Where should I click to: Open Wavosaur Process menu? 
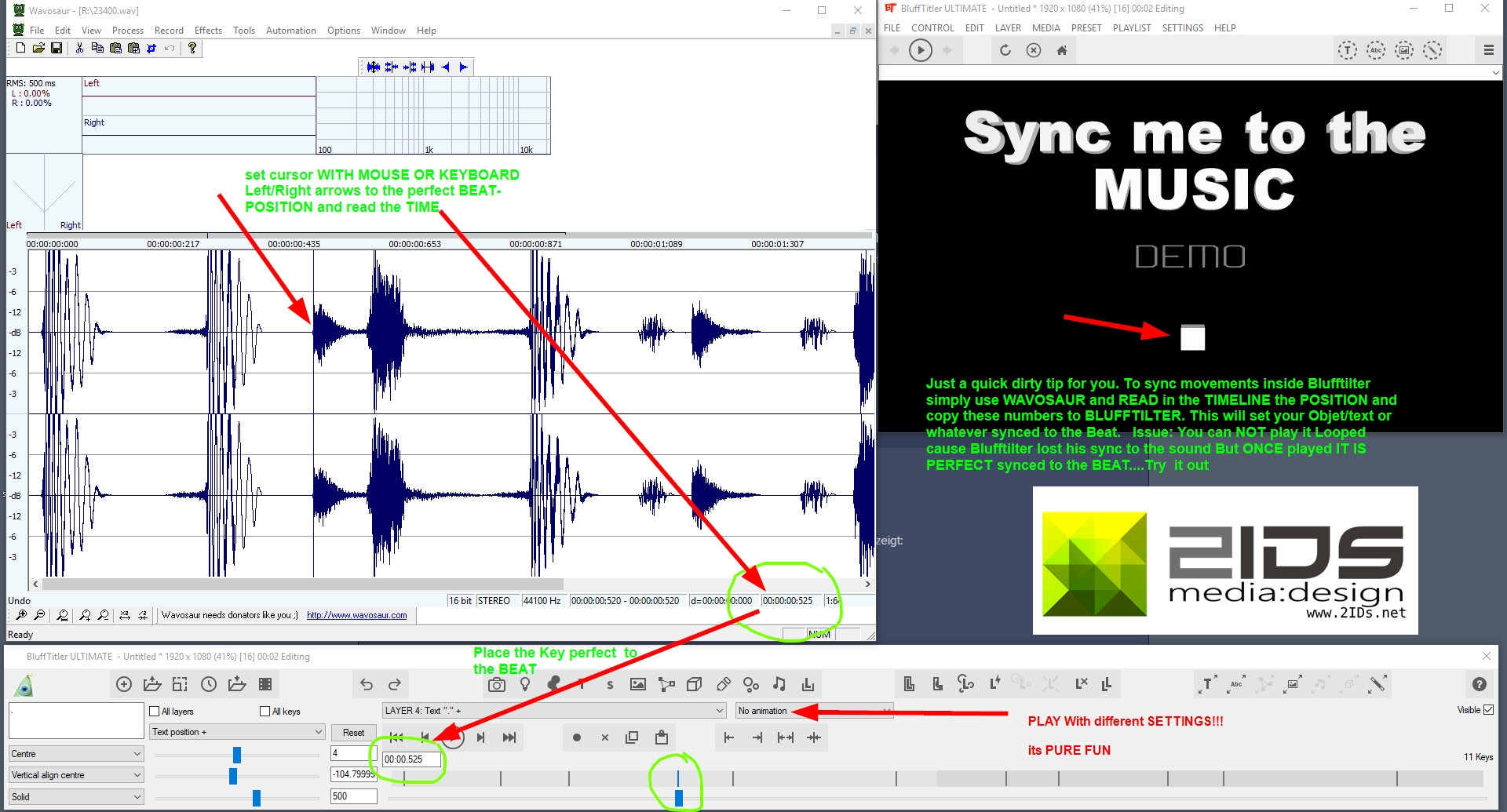pyautogui.click(x=128, y=31)
